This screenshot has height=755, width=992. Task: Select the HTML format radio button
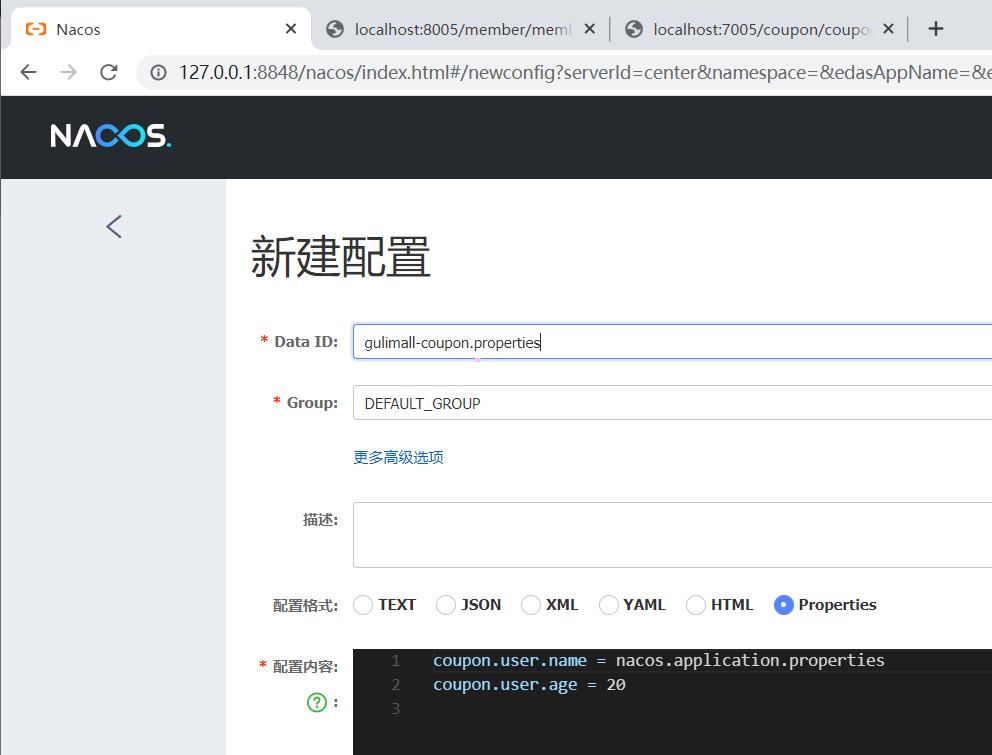tap(696, 605)
